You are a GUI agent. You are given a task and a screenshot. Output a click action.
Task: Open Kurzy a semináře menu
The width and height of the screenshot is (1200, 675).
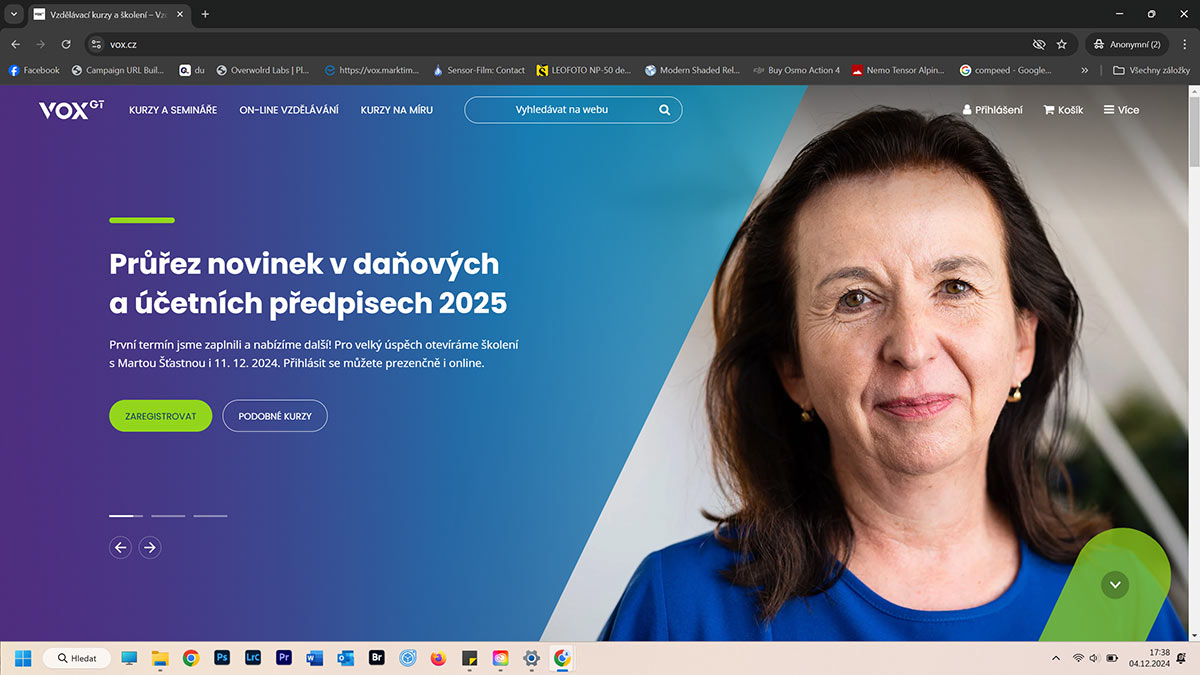(173, 110)
